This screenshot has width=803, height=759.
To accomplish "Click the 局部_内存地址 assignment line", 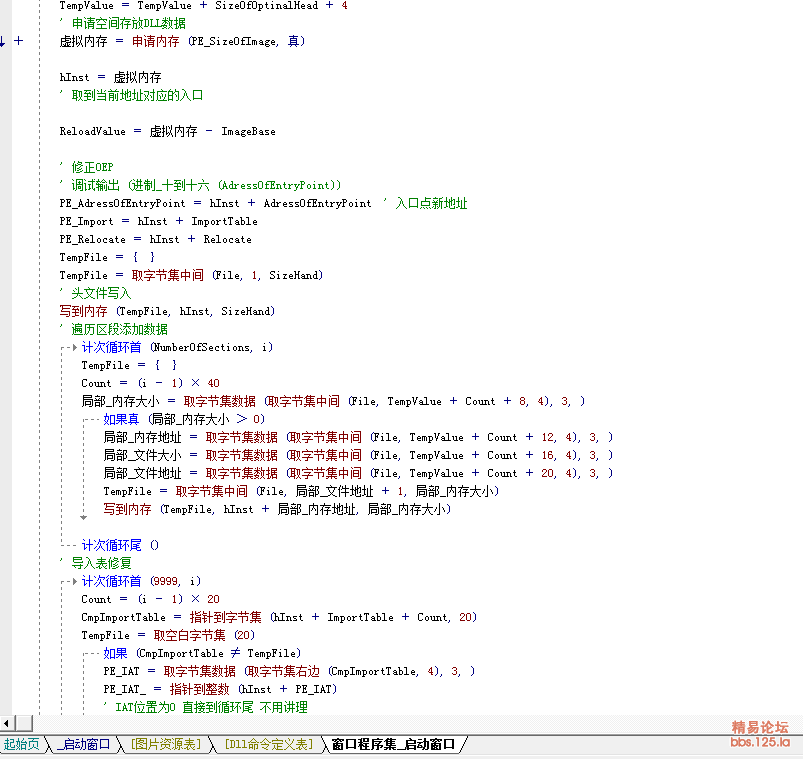I will pyautogui.click(x=358, y=437).
